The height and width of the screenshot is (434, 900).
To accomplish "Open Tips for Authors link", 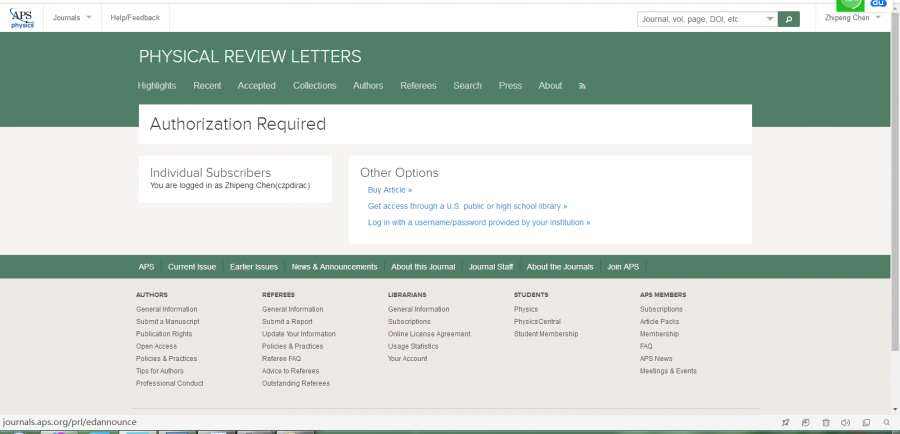I will pyautogui.click(x=160, y=371).
